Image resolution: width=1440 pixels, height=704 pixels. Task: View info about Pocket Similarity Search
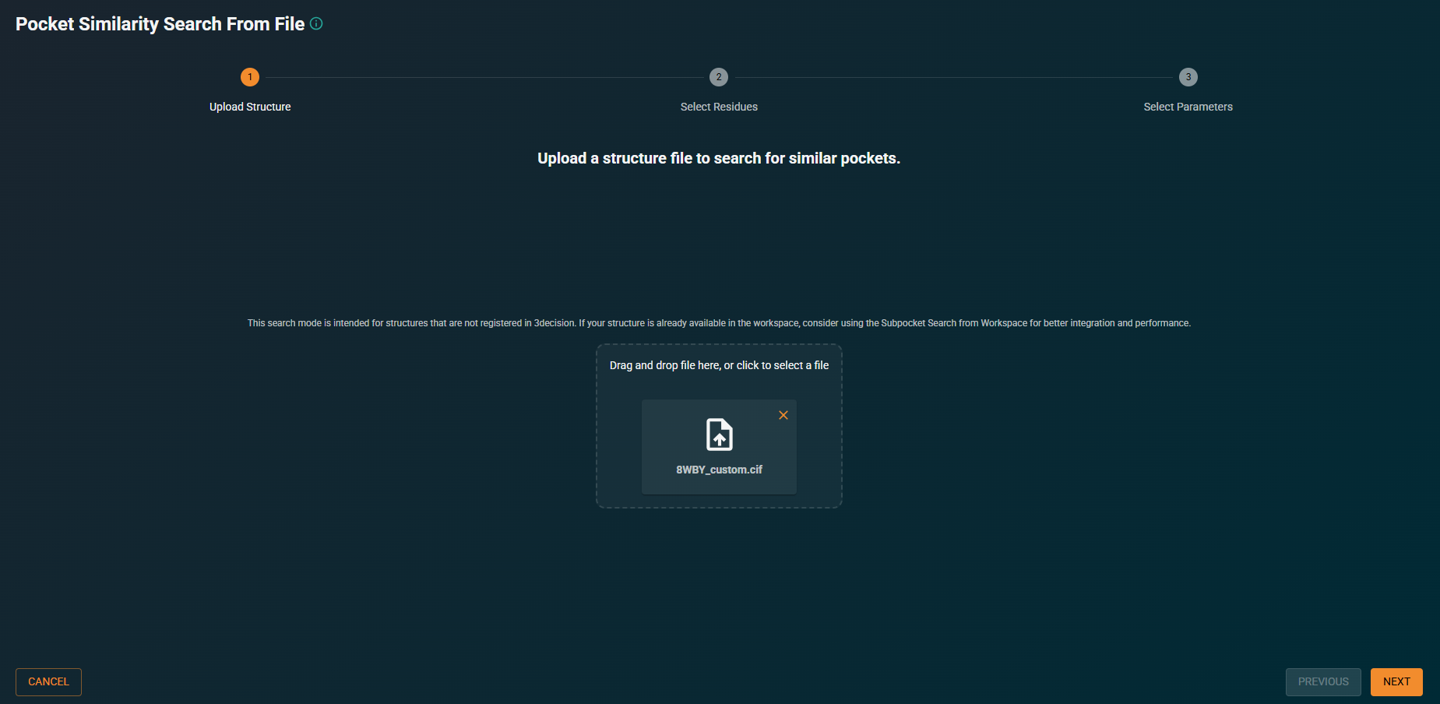click(x=316, y=22)
